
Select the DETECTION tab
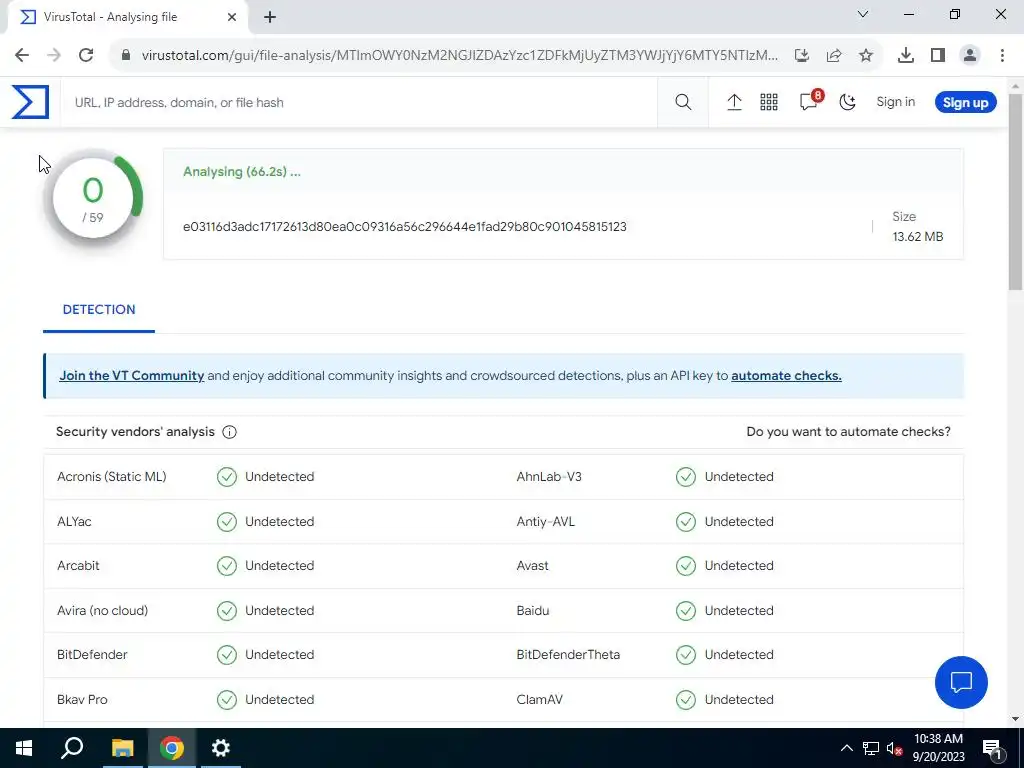point(99,310)
